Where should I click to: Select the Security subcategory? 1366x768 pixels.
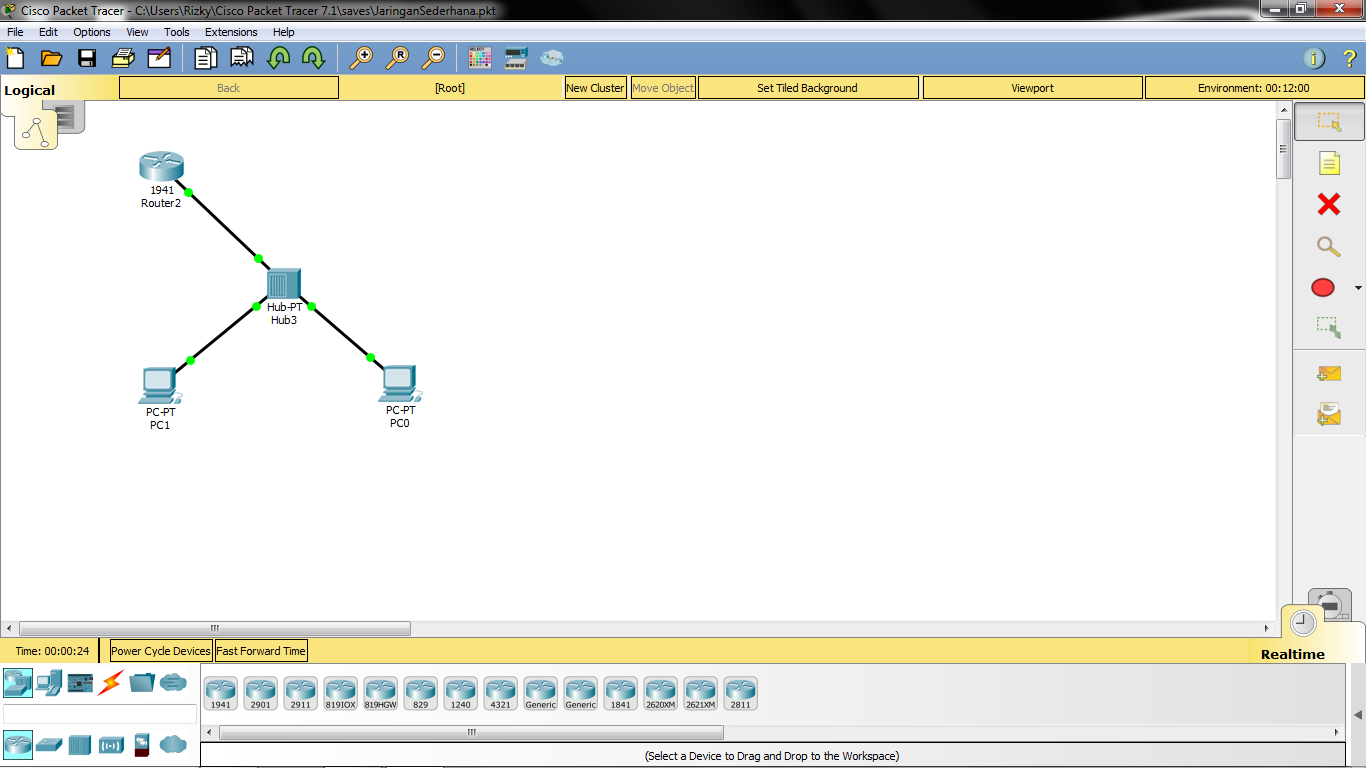click(x=141, y=744)
